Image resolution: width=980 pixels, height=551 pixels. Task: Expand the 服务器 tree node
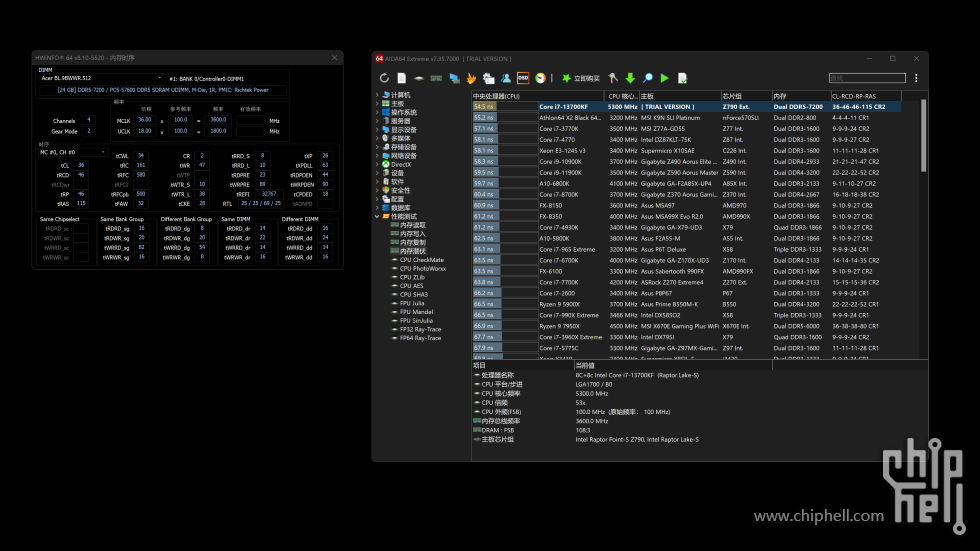click(x=377, y=121)
